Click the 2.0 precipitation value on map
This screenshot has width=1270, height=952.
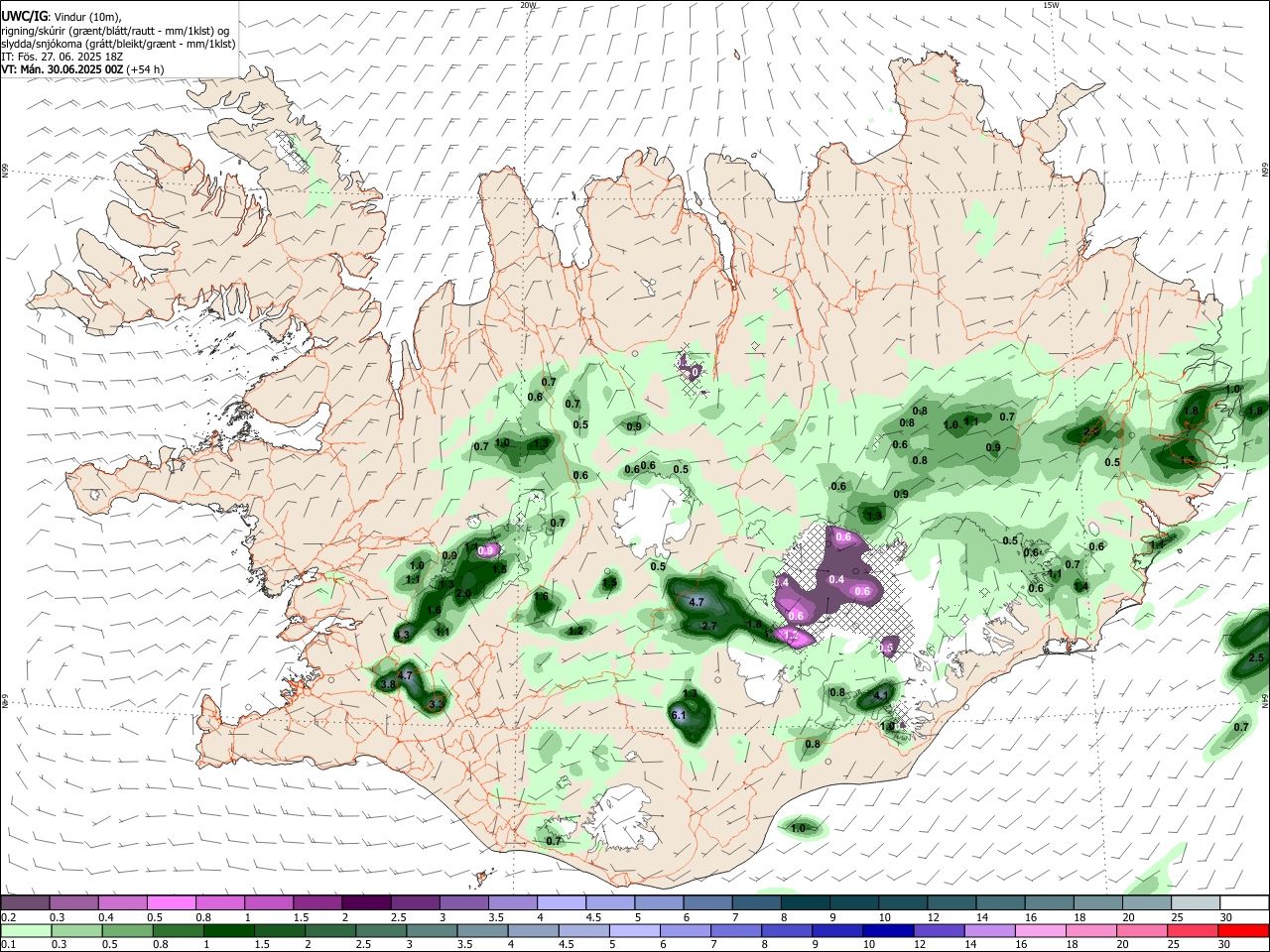click(462, 593)
